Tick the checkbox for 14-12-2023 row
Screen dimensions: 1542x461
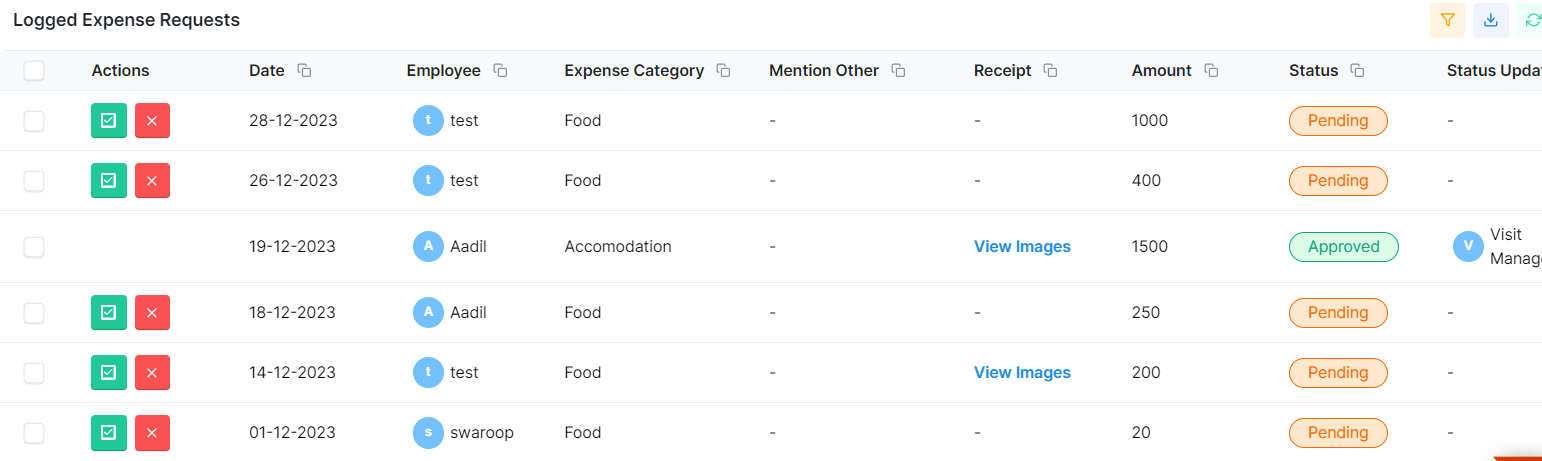tap(34, 372)
